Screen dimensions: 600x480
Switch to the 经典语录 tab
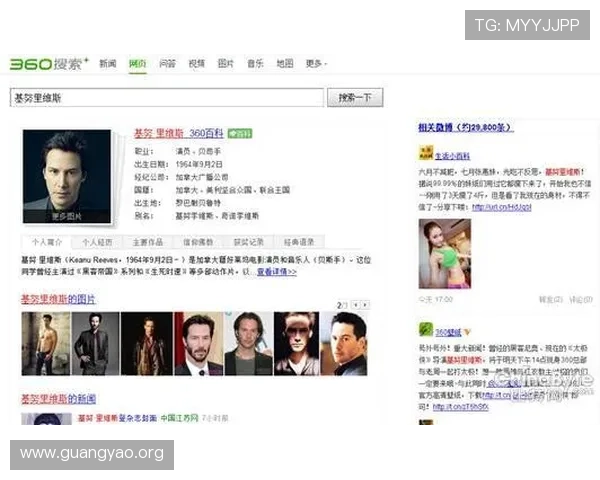(299, 242)
